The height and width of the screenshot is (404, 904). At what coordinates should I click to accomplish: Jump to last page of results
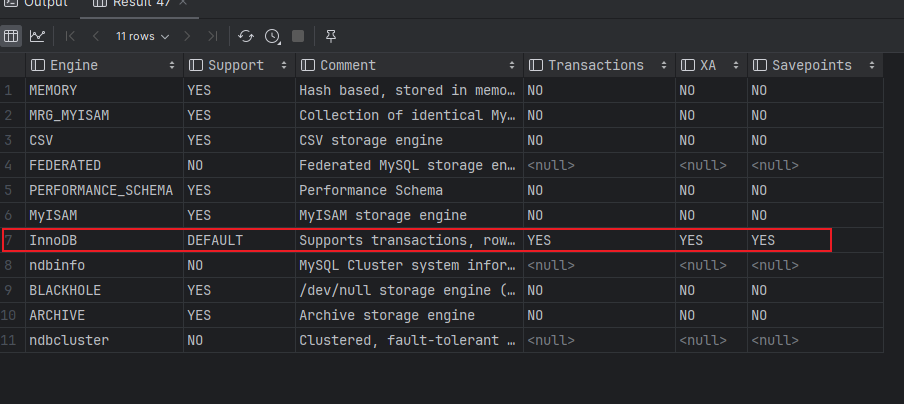[212, 36]
